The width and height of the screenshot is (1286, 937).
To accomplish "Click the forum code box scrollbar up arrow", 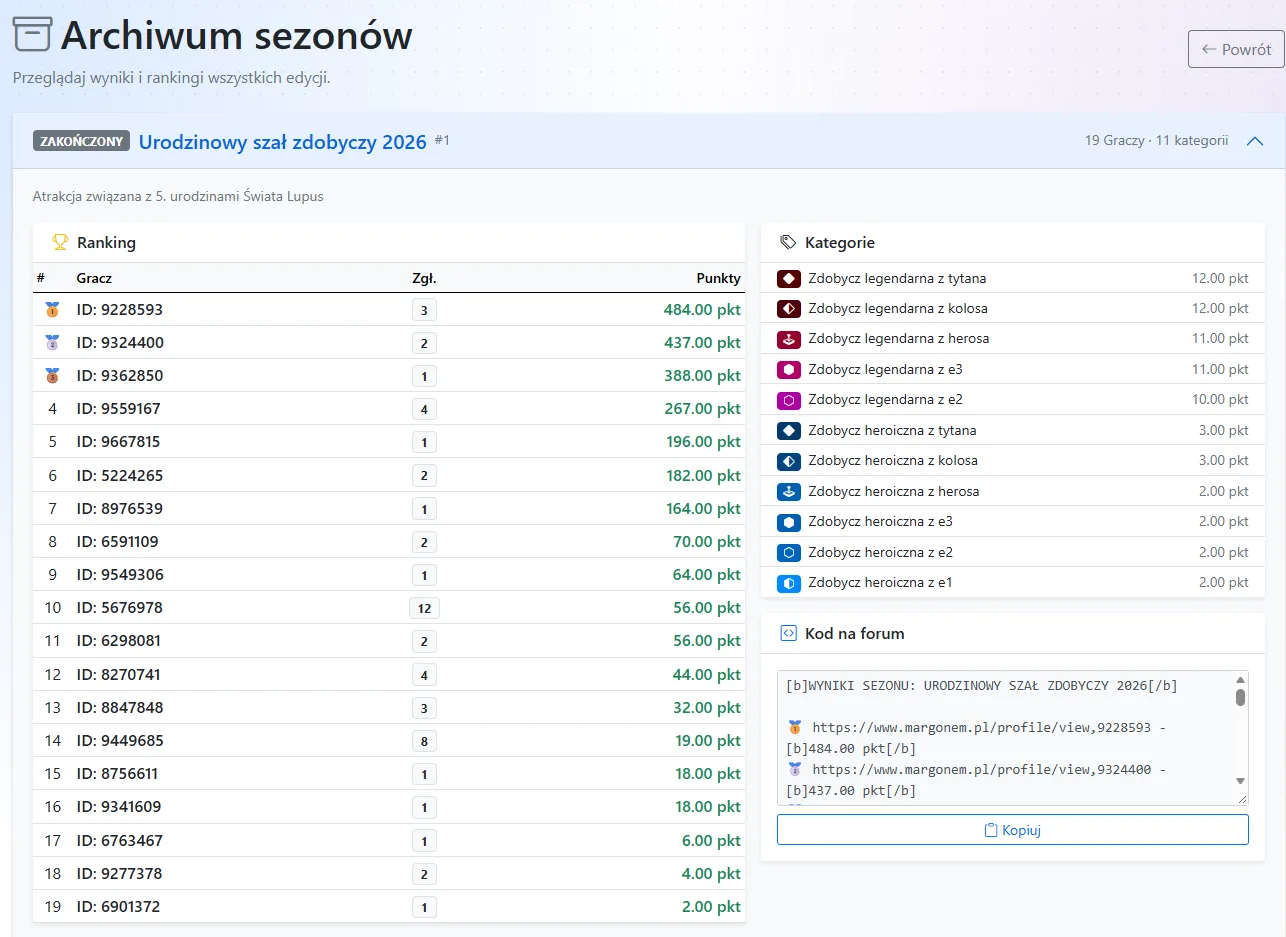I will [1241, 680].
